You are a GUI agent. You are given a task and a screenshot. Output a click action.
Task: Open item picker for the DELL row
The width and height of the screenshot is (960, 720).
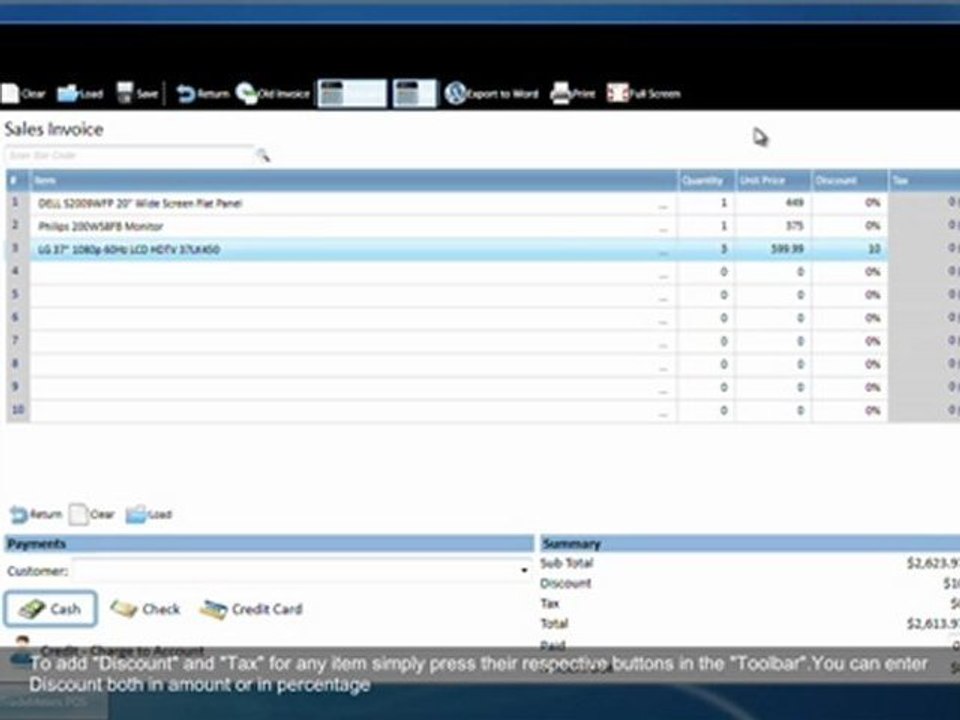point(663,206)
